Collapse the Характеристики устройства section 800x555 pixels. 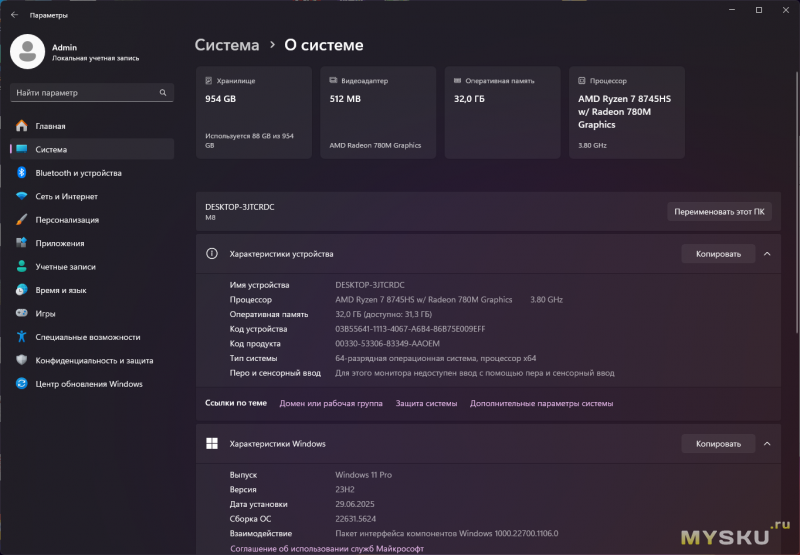pyautogui.click(x=767, y=254)
